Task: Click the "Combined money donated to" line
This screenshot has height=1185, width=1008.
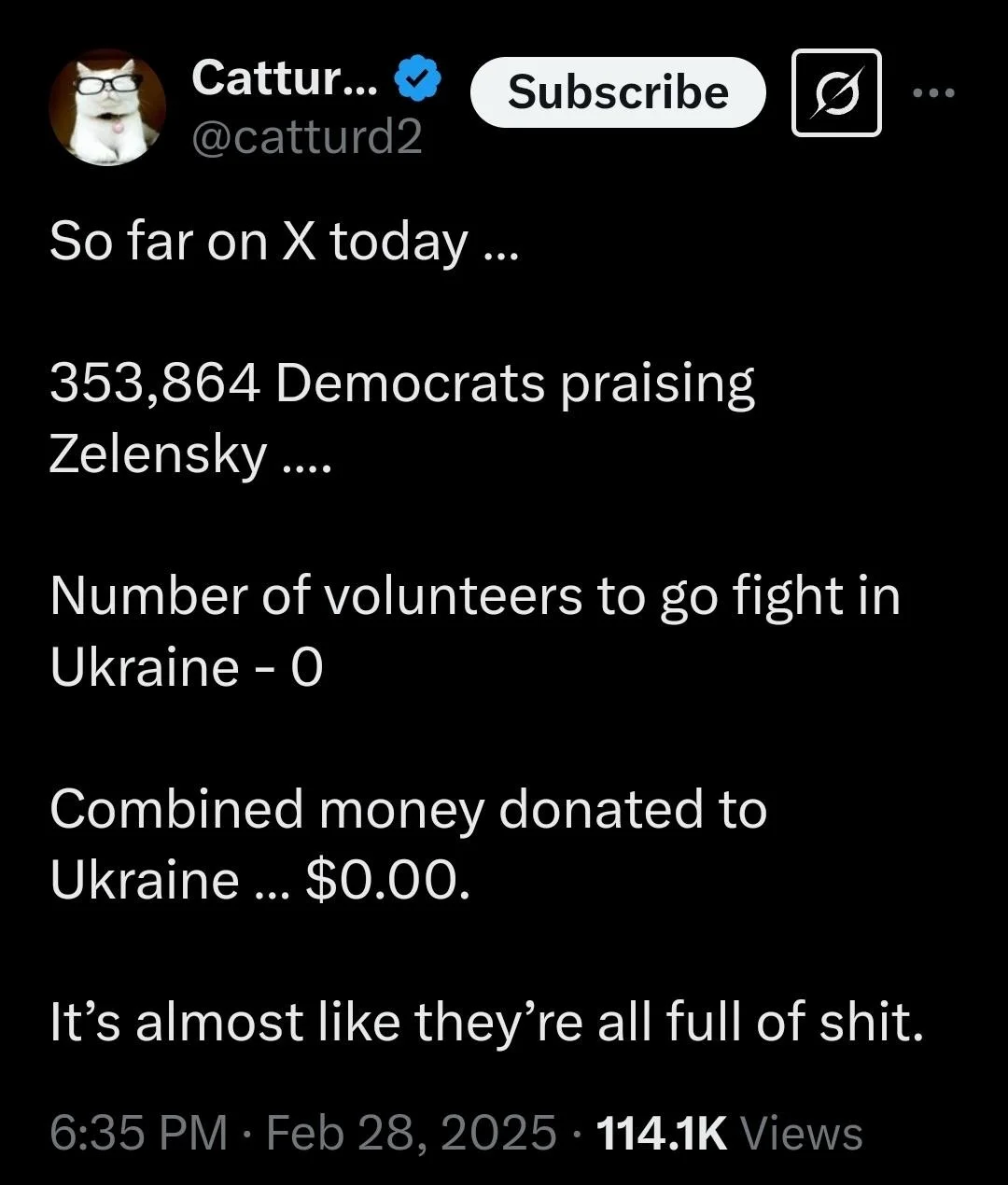Action: coord(408,809)
